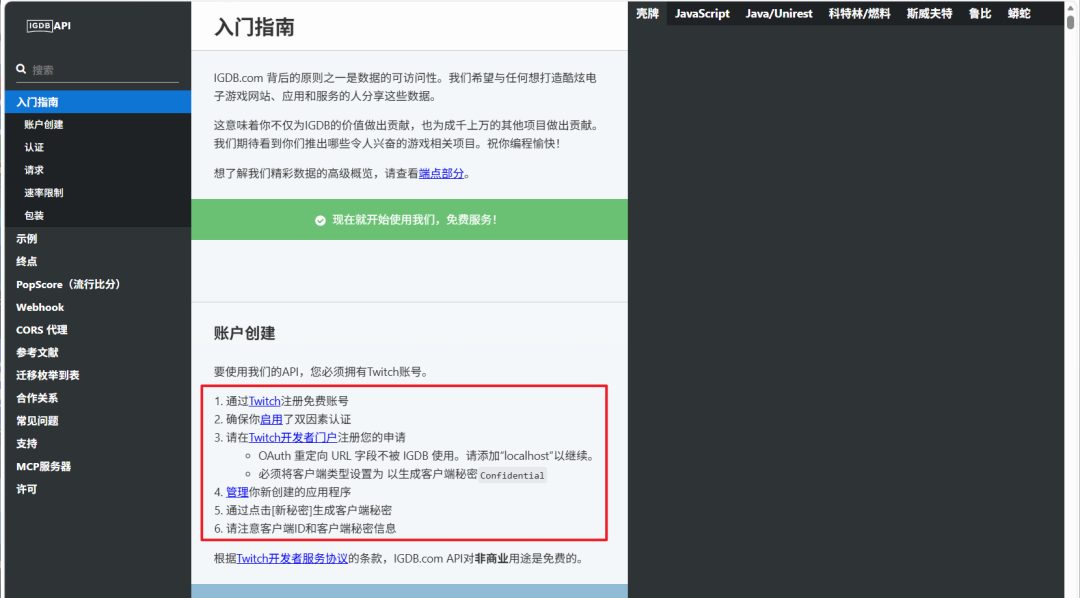Click the search magnifier icon
The height and width of the screenshot is (598, 1080).
[21, 69]
